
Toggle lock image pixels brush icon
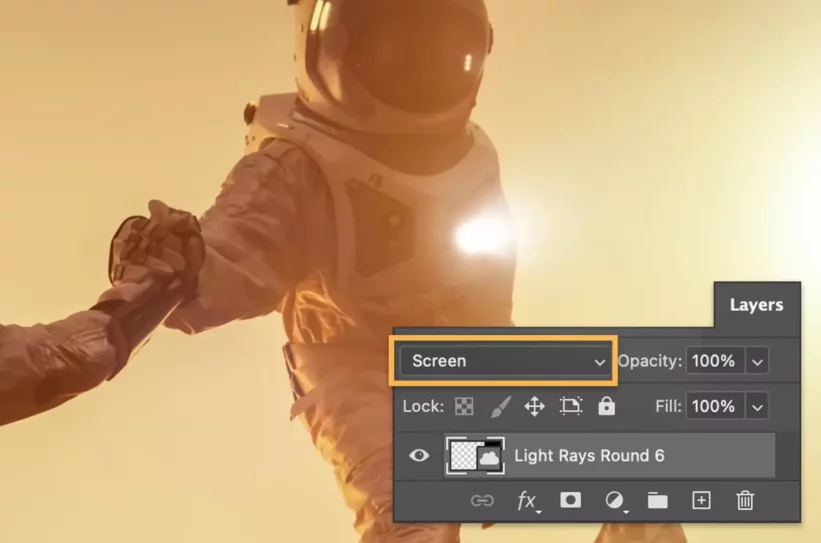tap(500, 406)
